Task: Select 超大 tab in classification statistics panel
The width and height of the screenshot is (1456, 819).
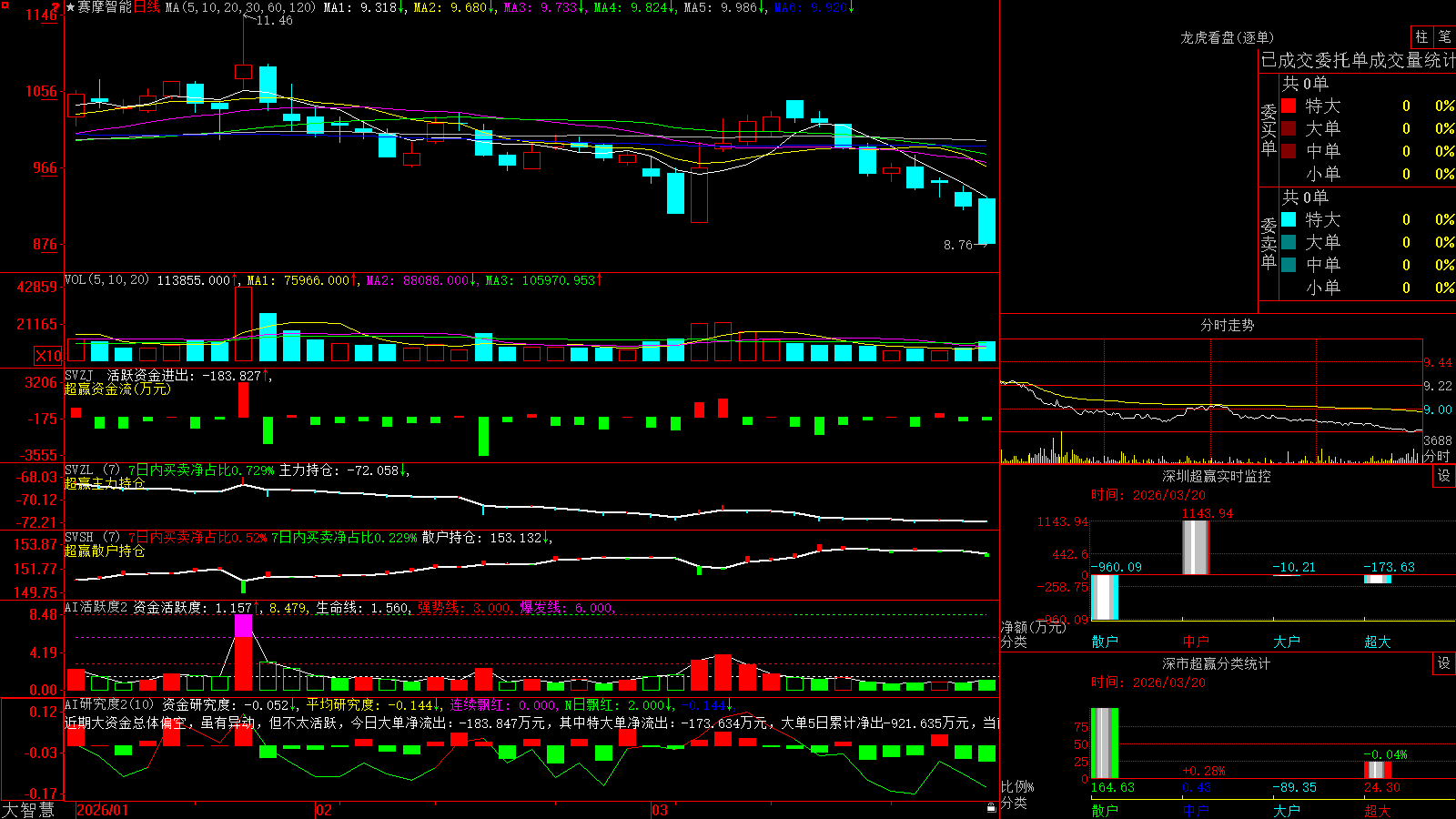Action: pos(1378,810)
